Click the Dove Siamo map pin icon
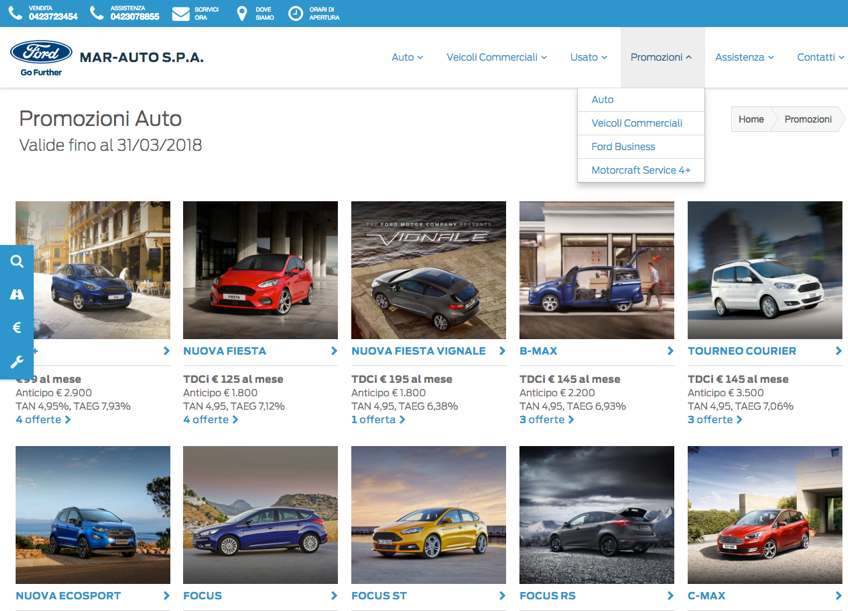The width and height of the screenshot is (848, 611). point(241,13)
